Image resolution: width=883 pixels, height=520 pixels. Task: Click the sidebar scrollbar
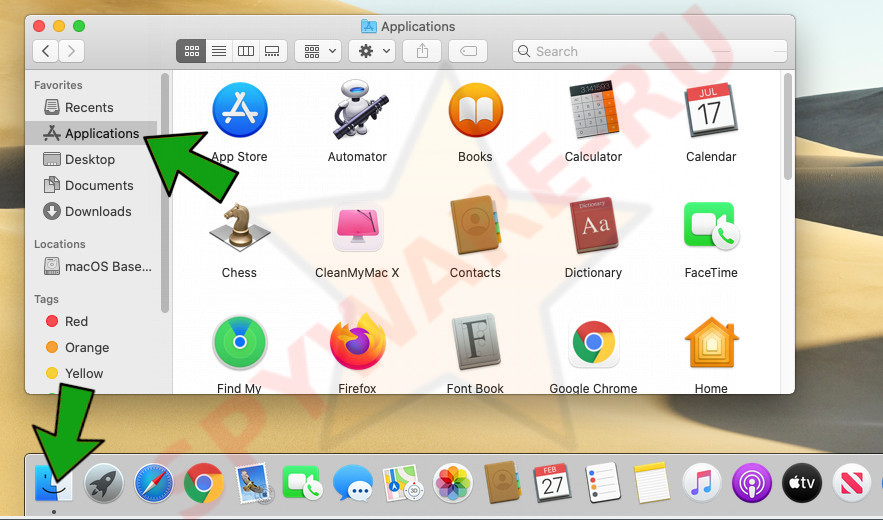pyautogui.click(x=164, y=193)
